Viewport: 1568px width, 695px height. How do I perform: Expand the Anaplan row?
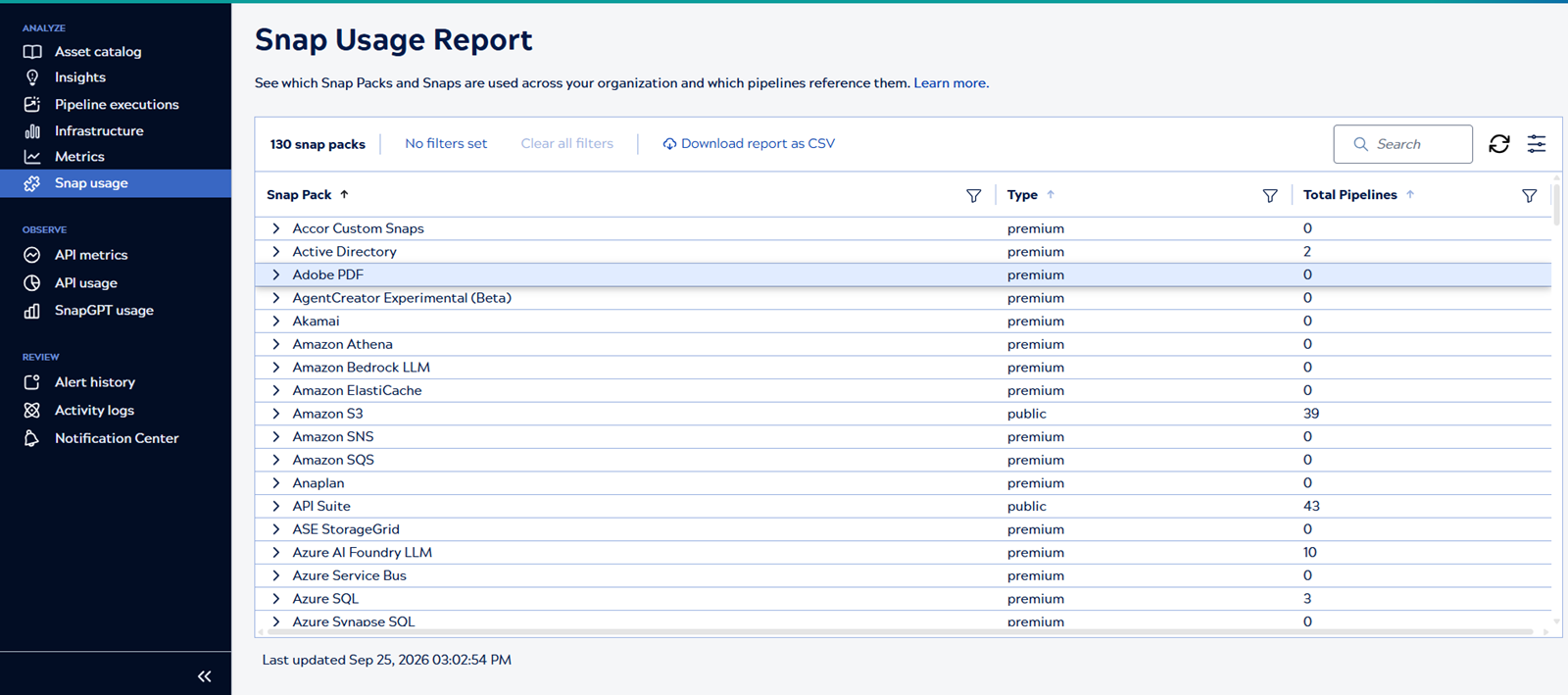point(276,483)
